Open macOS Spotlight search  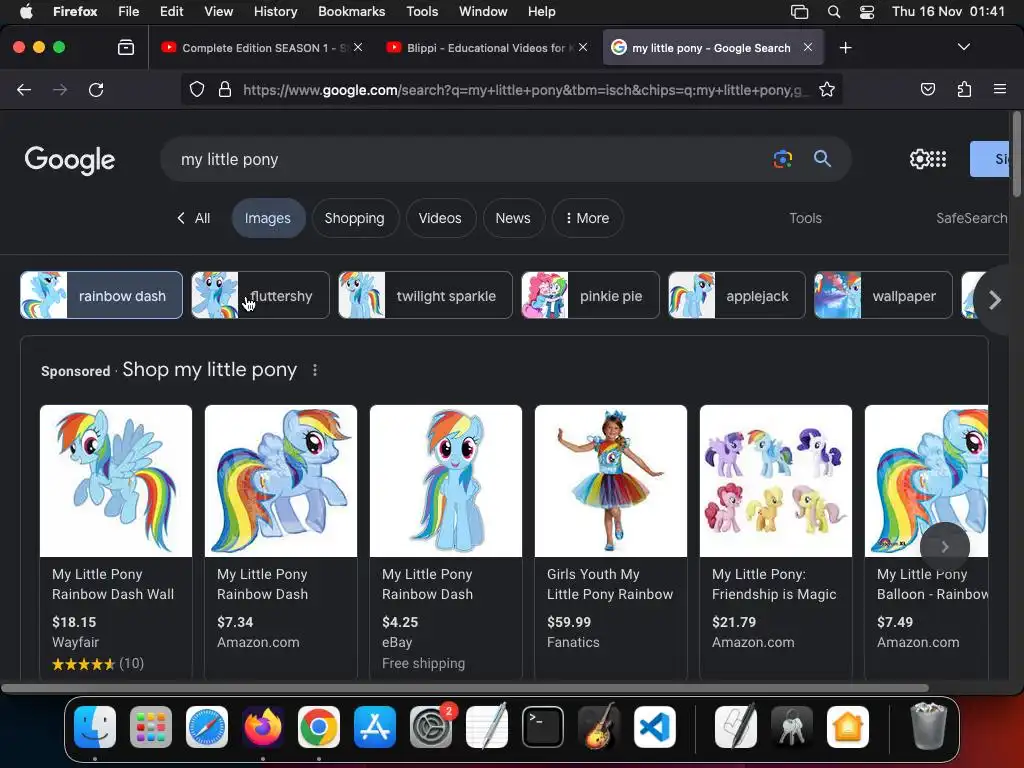click(x=834, y=12)
